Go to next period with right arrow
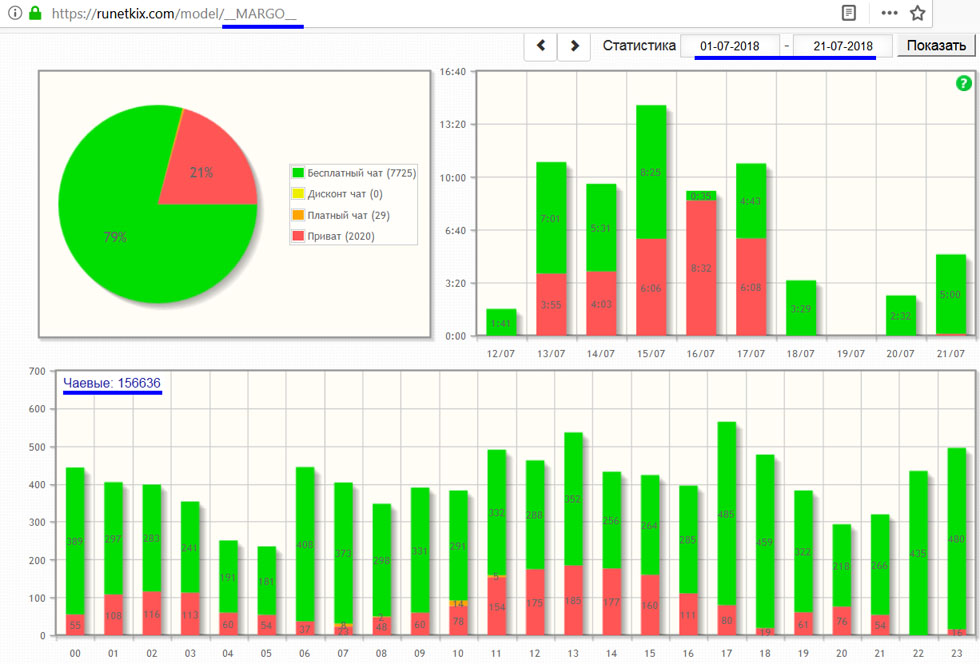Image resolution: width=980 pixels, height=664 pixels. pos(574,46)
